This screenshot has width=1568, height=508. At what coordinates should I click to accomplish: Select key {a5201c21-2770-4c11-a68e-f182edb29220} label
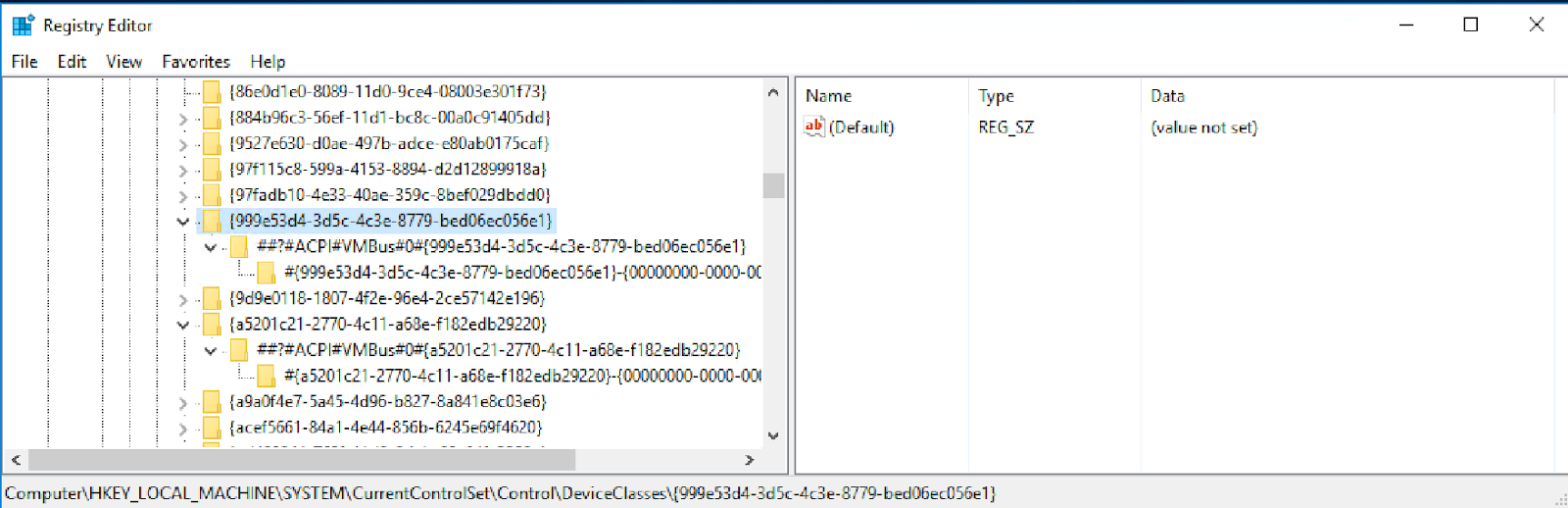coord(388,324)
